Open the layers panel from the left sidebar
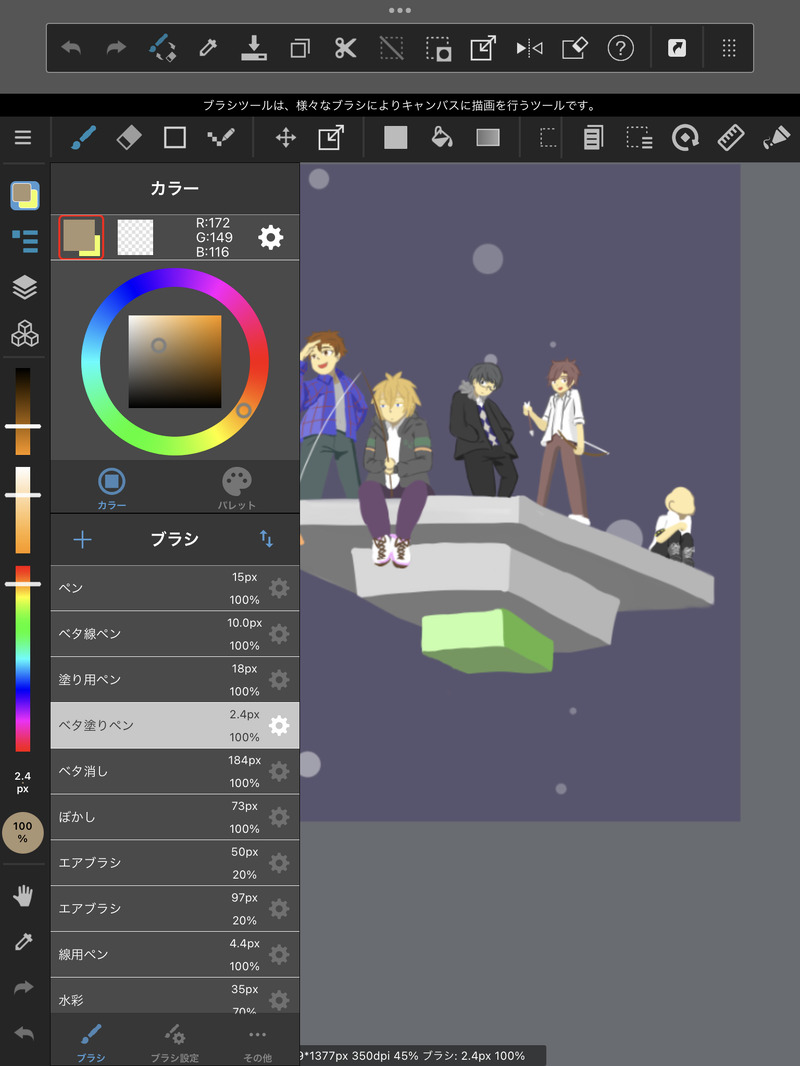This screenshot has height=1066, width=800. coord(24,287)
